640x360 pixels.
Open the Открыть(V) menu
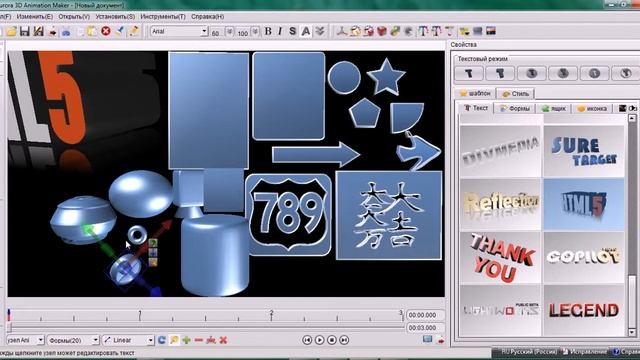point(74,17)
